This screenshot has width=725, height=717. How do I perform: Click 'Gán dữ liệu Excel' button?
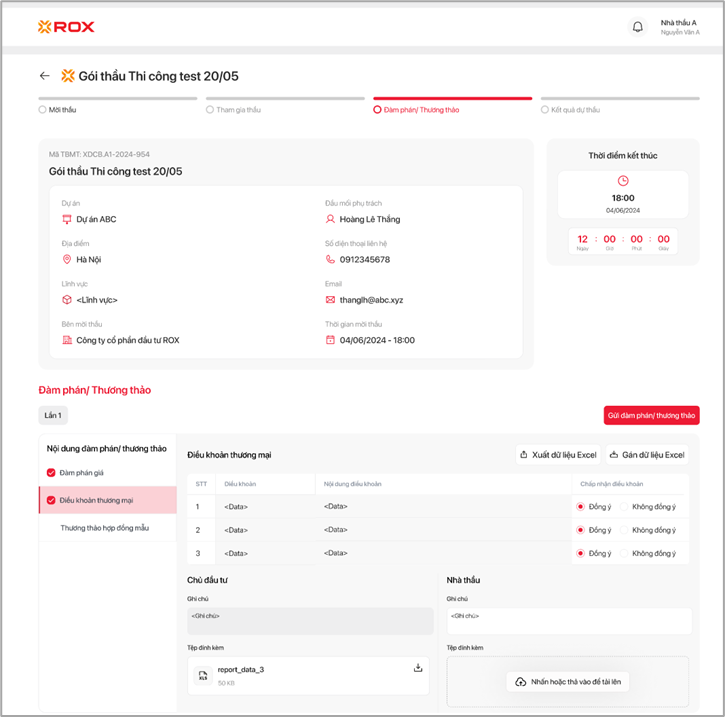tap(646, 455)
